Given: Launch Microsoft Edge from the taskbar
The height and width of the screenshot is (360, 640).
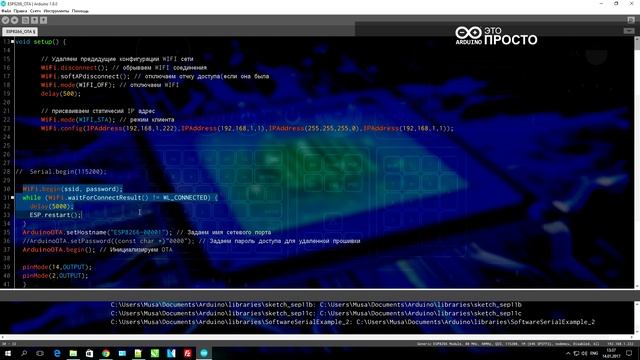Looking at the screenshot, I should 57,353.
